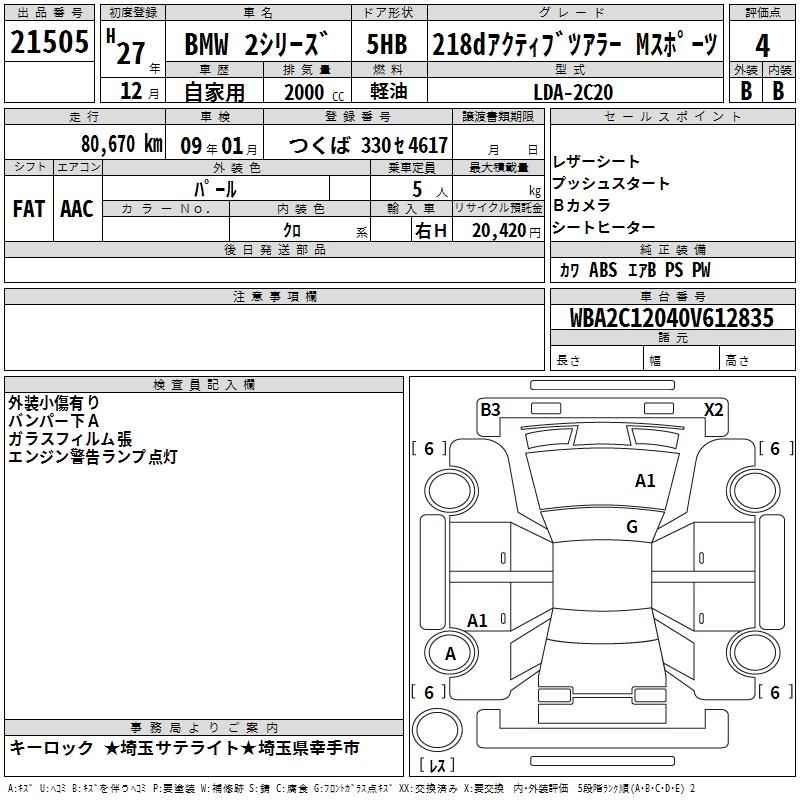Image resolution: width=800 pixels, height=800 pixels.
Task: Select sales point Bカメラ
Action: pos(582,205)
